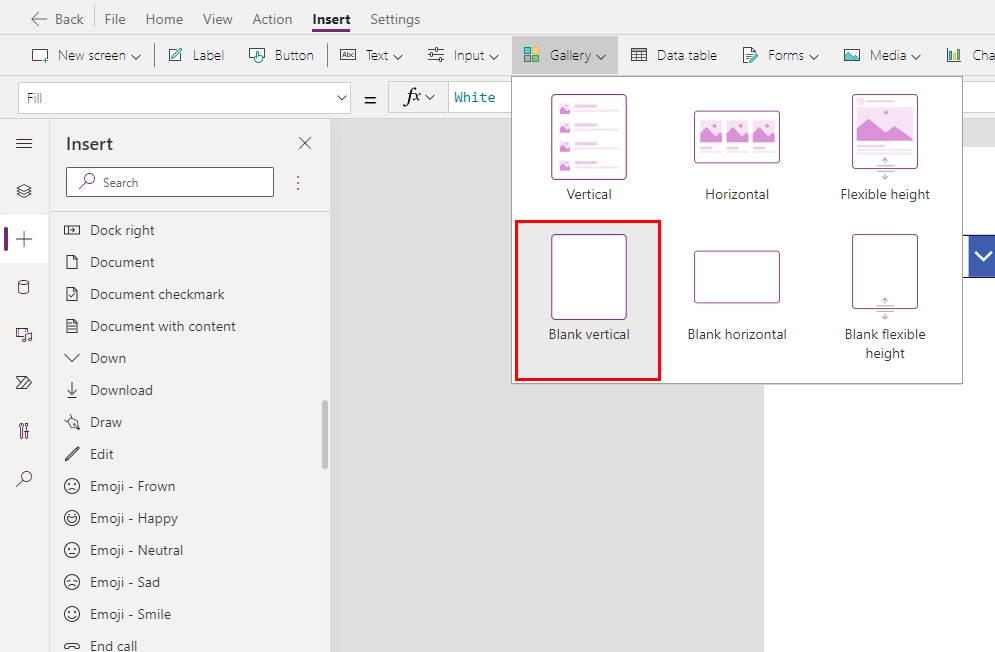This screenshot has width=995, height=652.
Task: Click the blue dropdown chevron on canvas
Action: coord(982,256)
